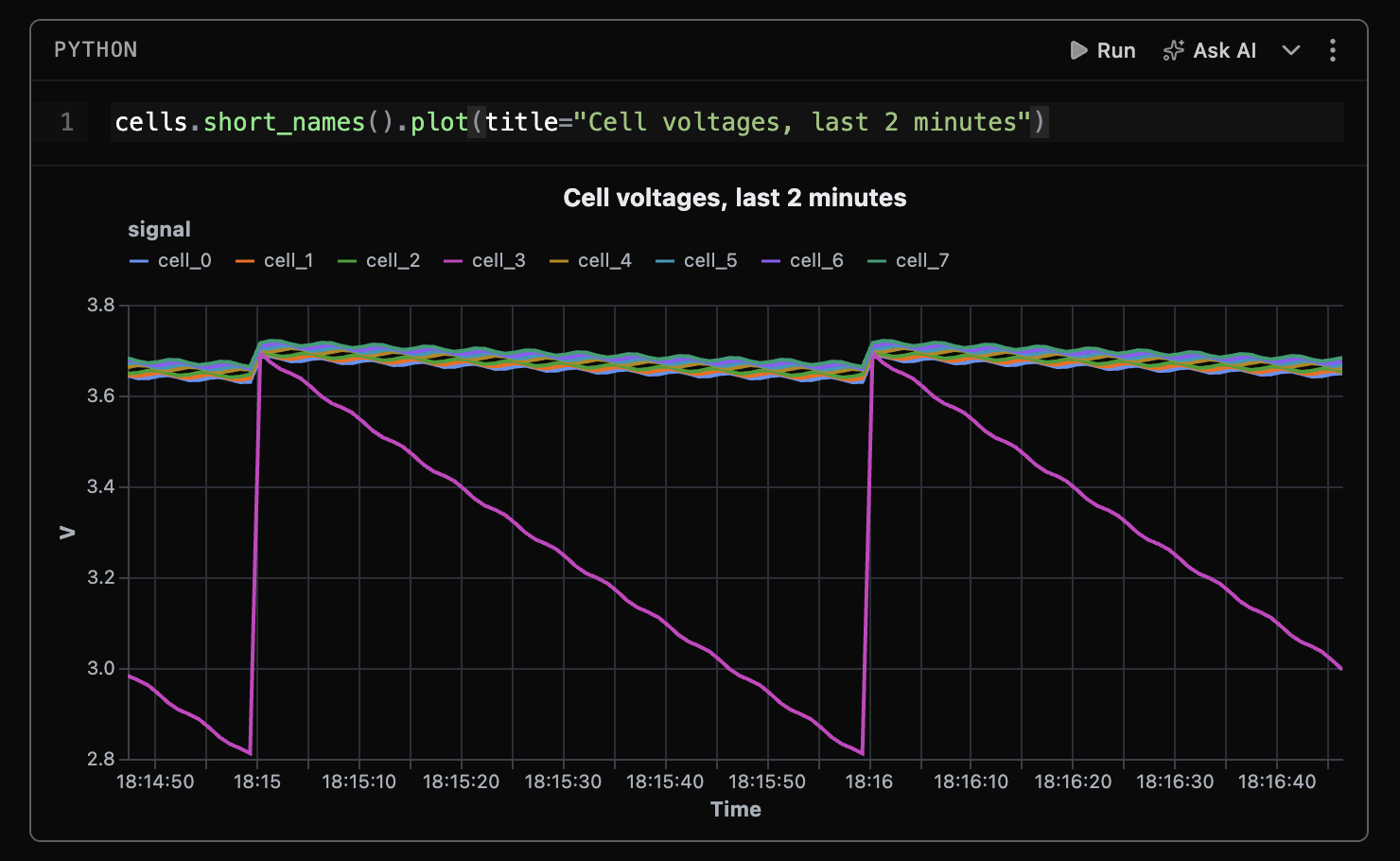The width and height of the screenshot is (1400, 861).
Task: Click line number 1 in gutter
Action: click(x=66, y=122)
